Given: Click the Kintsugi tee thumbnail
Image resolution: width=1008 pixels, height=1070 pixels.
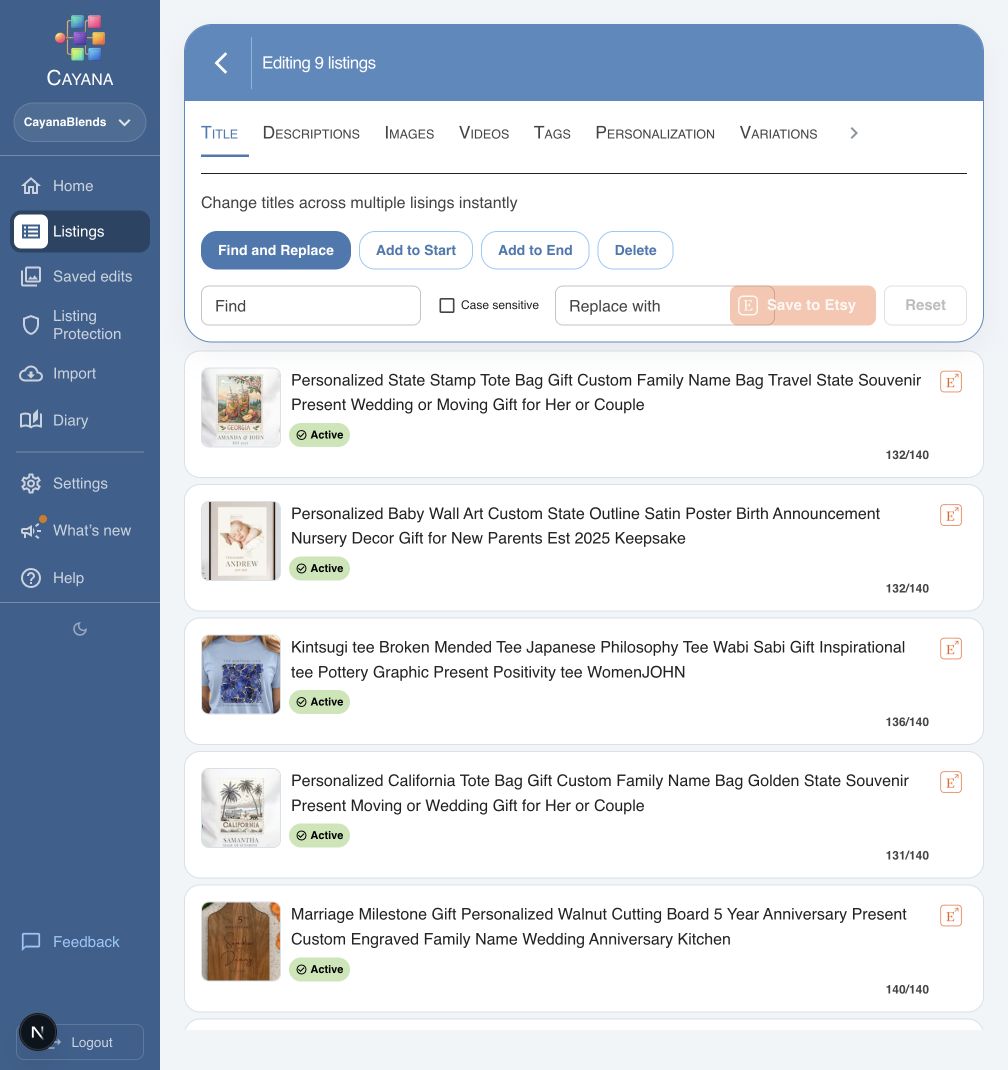Looking at the screenshot, I should click(x=241, y=674).
